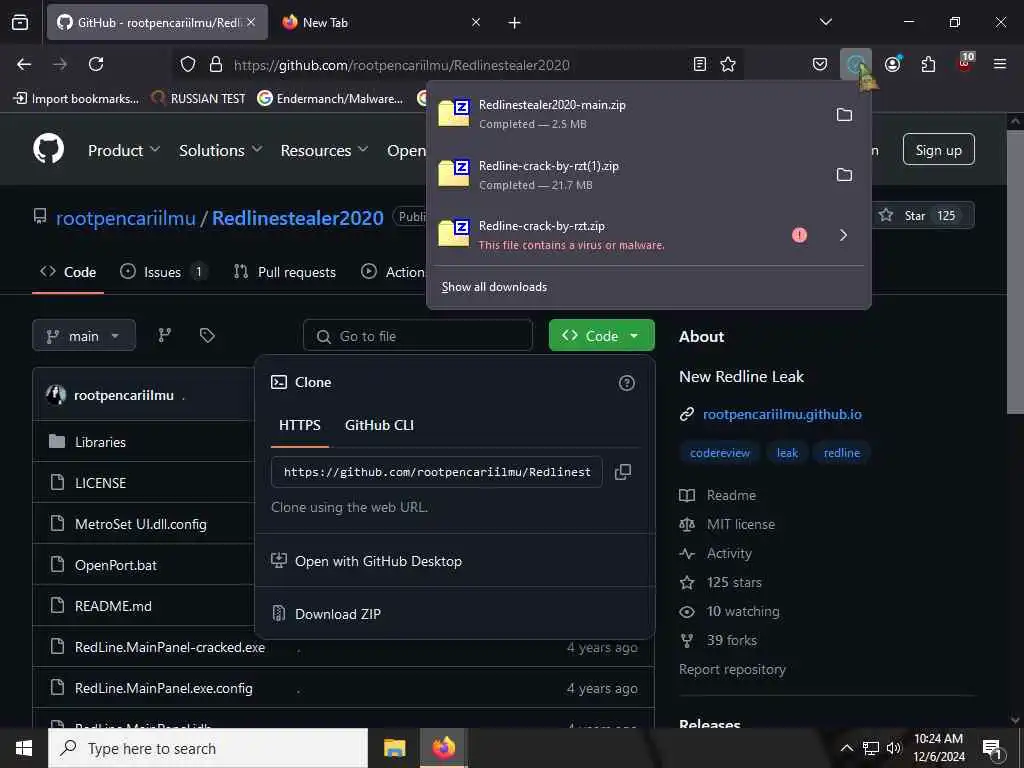
Task: Open rootpencariilmu.github.io link
Action: (x=782, y=415)
